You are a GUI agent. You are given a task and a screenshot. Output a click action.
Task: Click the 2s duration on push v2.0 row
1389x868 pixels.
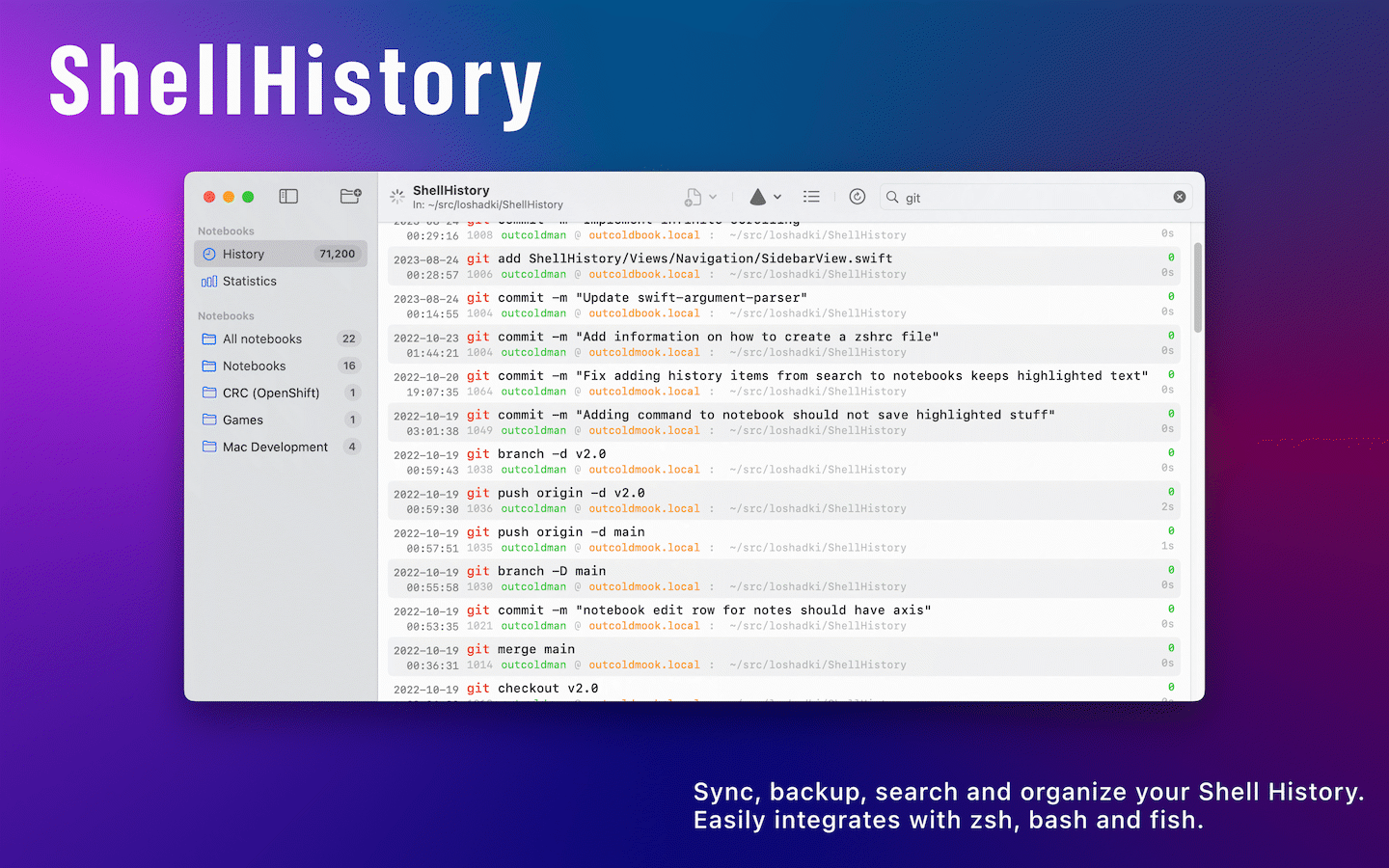pyautogui.click(x=1167, y=507)
